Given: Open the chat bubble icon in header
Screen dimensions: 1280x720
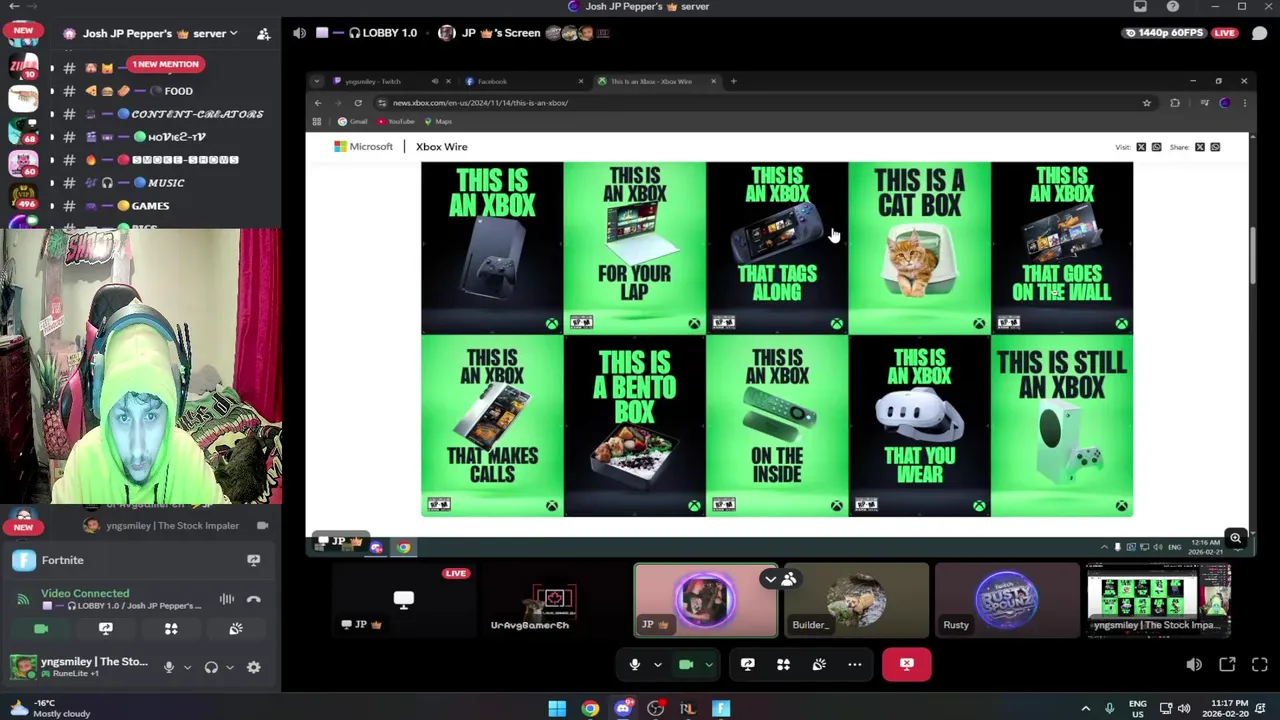Looking at the screenshot, I should click(1259, 33).
